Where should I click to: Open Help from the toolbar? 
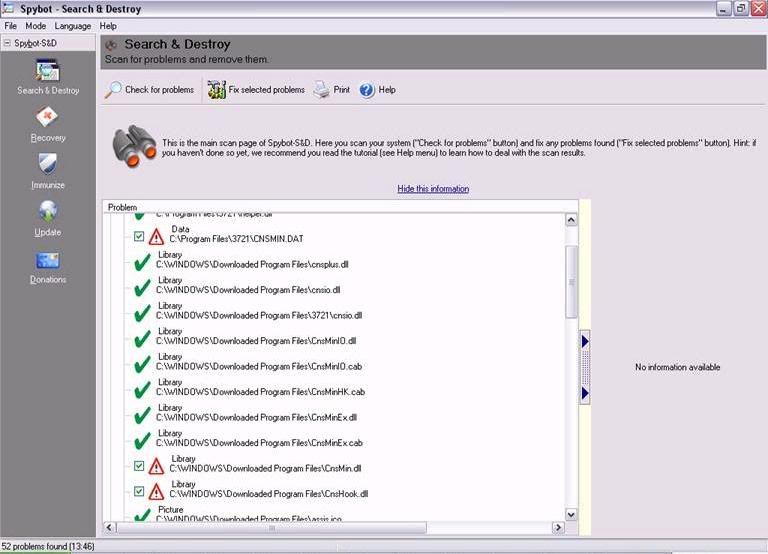367,90
